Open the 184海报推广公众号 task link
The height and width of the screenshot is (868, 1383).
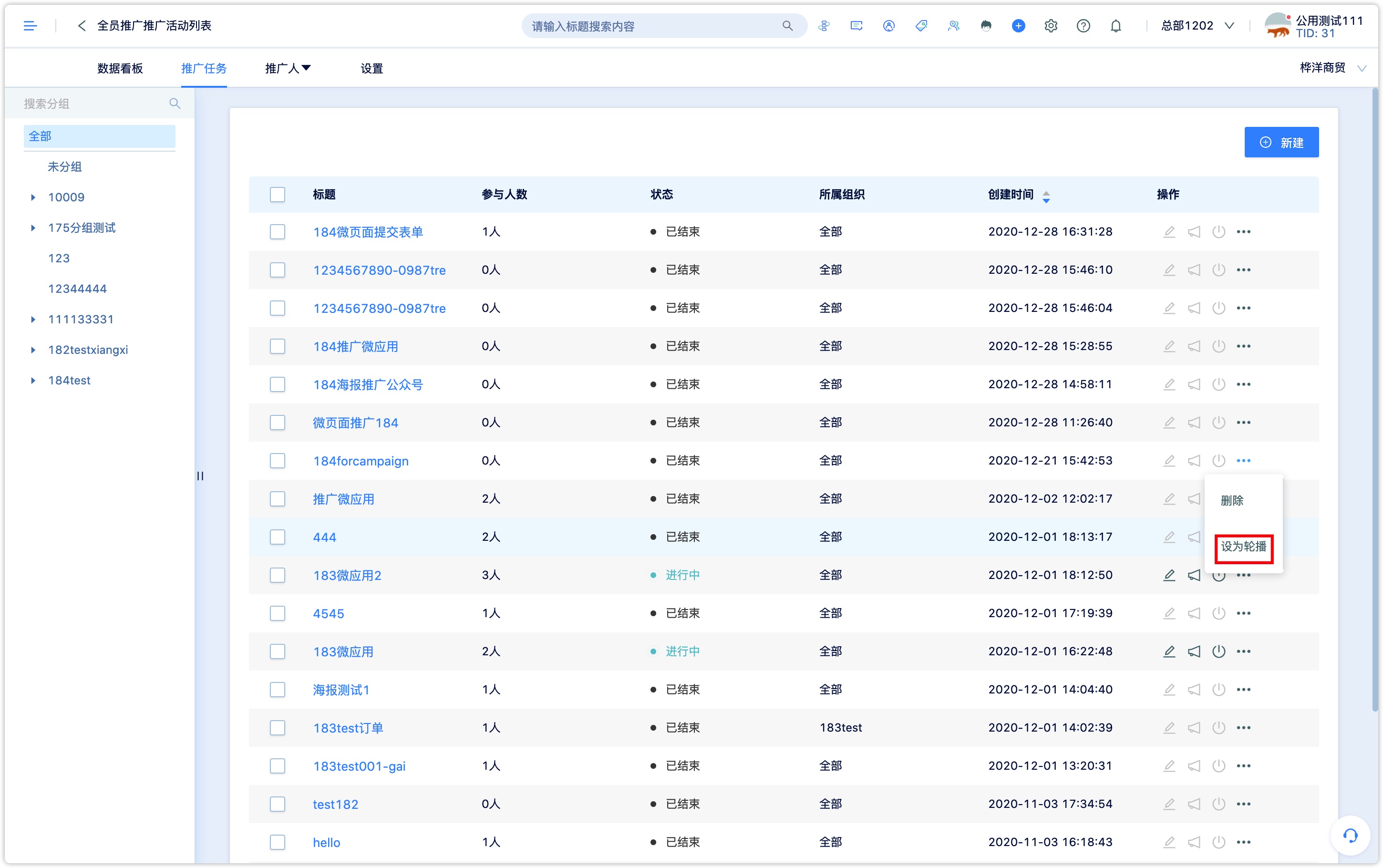(368, 384)
